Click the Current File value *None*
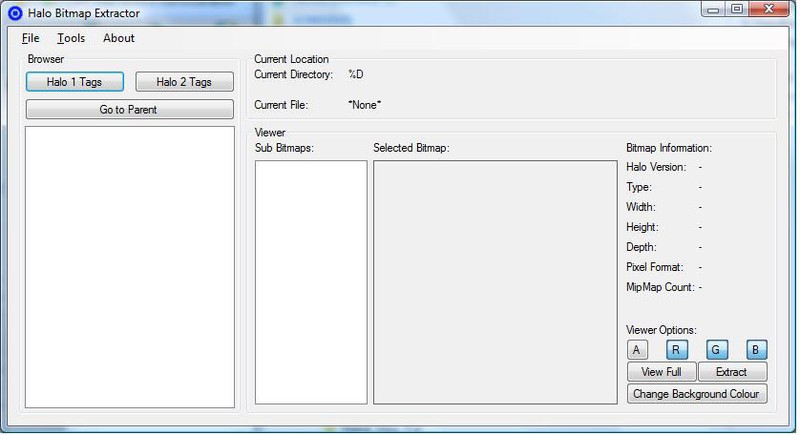The image size is (800, 435). 365,105
